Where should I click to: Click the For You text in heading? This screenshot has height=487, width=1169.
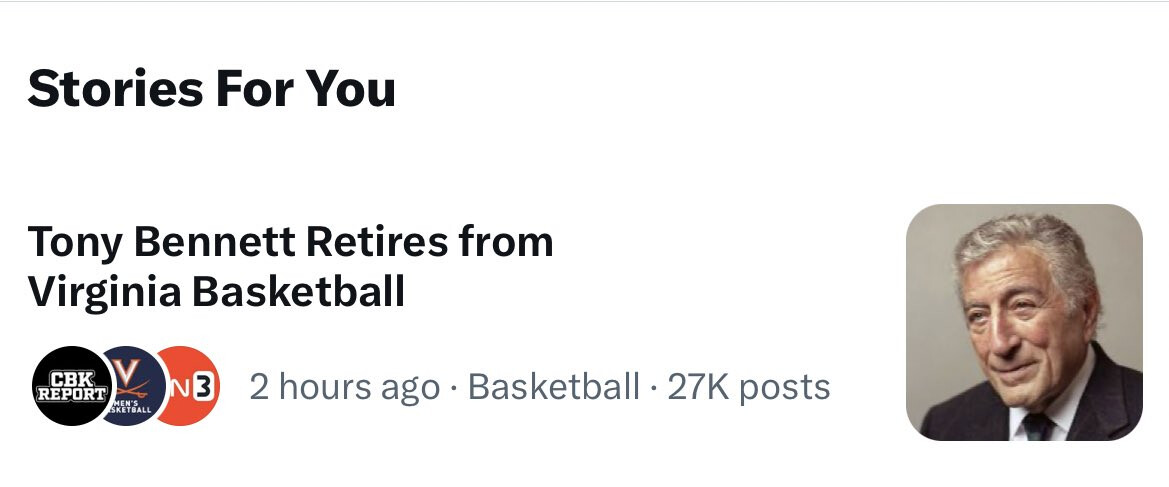(301, 88)
